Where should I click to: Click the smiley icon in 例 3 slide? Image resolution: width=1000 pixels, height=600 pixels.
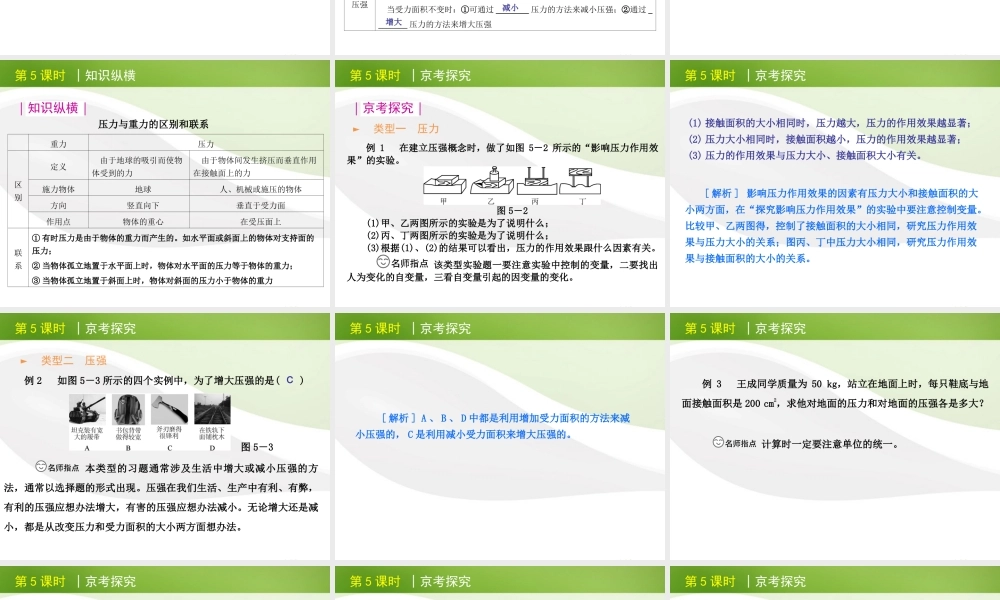718,441
